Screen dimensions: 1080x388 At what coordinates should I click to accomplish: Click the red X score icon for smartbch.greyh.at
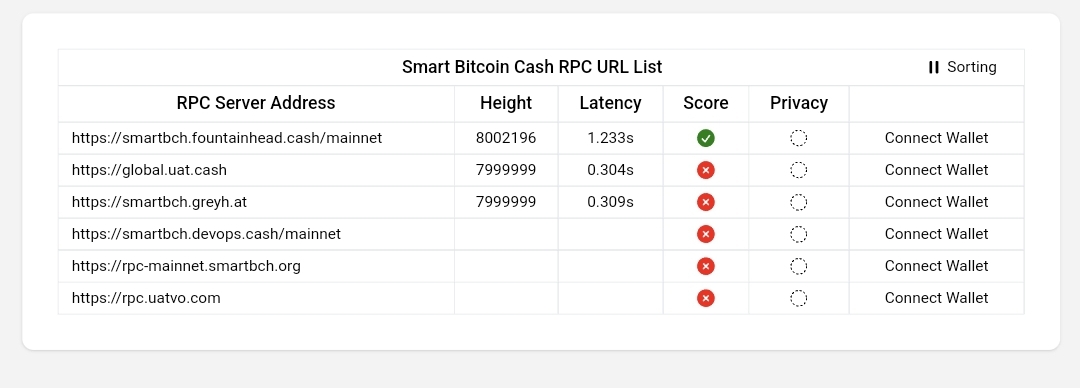tap(705, 202)
